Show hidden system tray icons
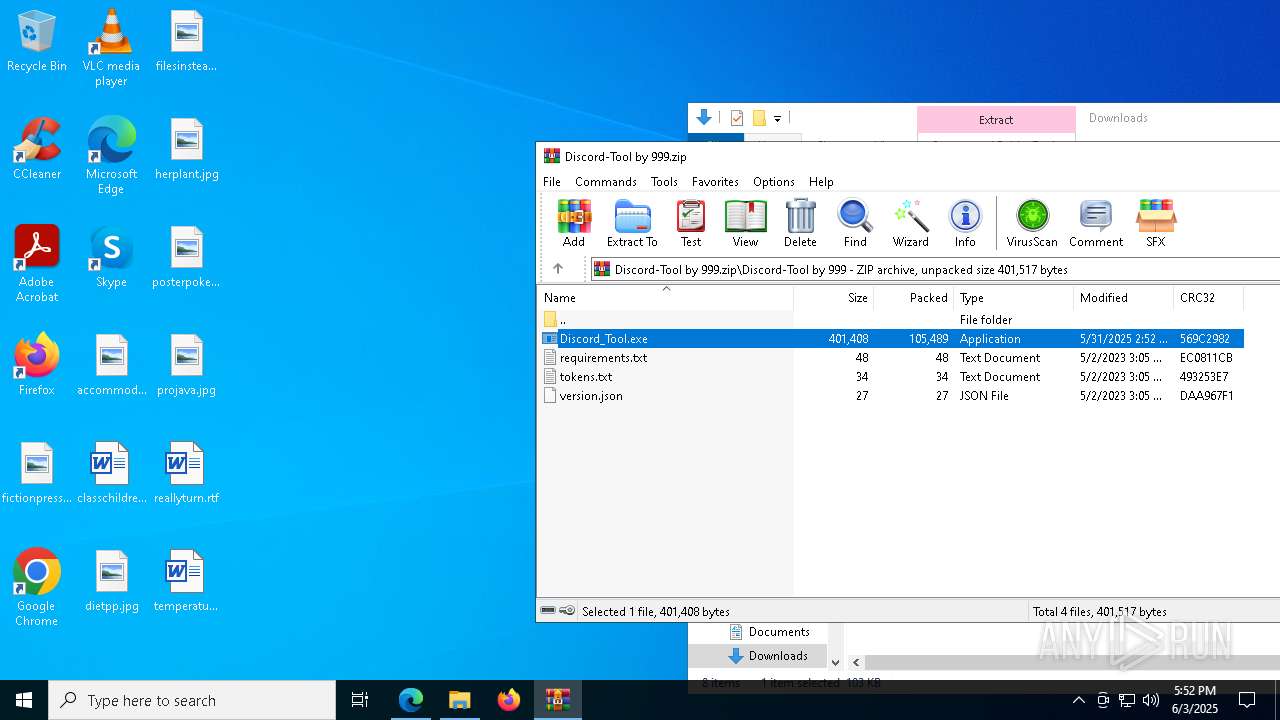Image resolution: width=1280 pixels, height=720 pixels. click(x=1078, y=700)
